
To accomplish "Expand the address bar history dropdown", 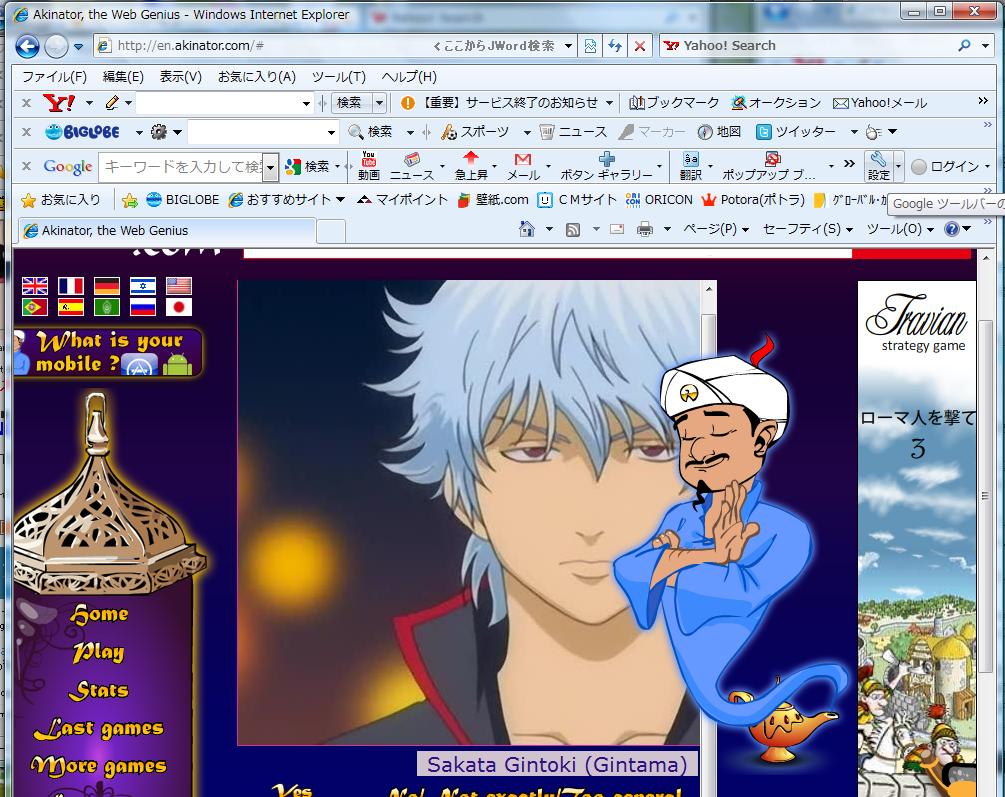I will 569,46.
